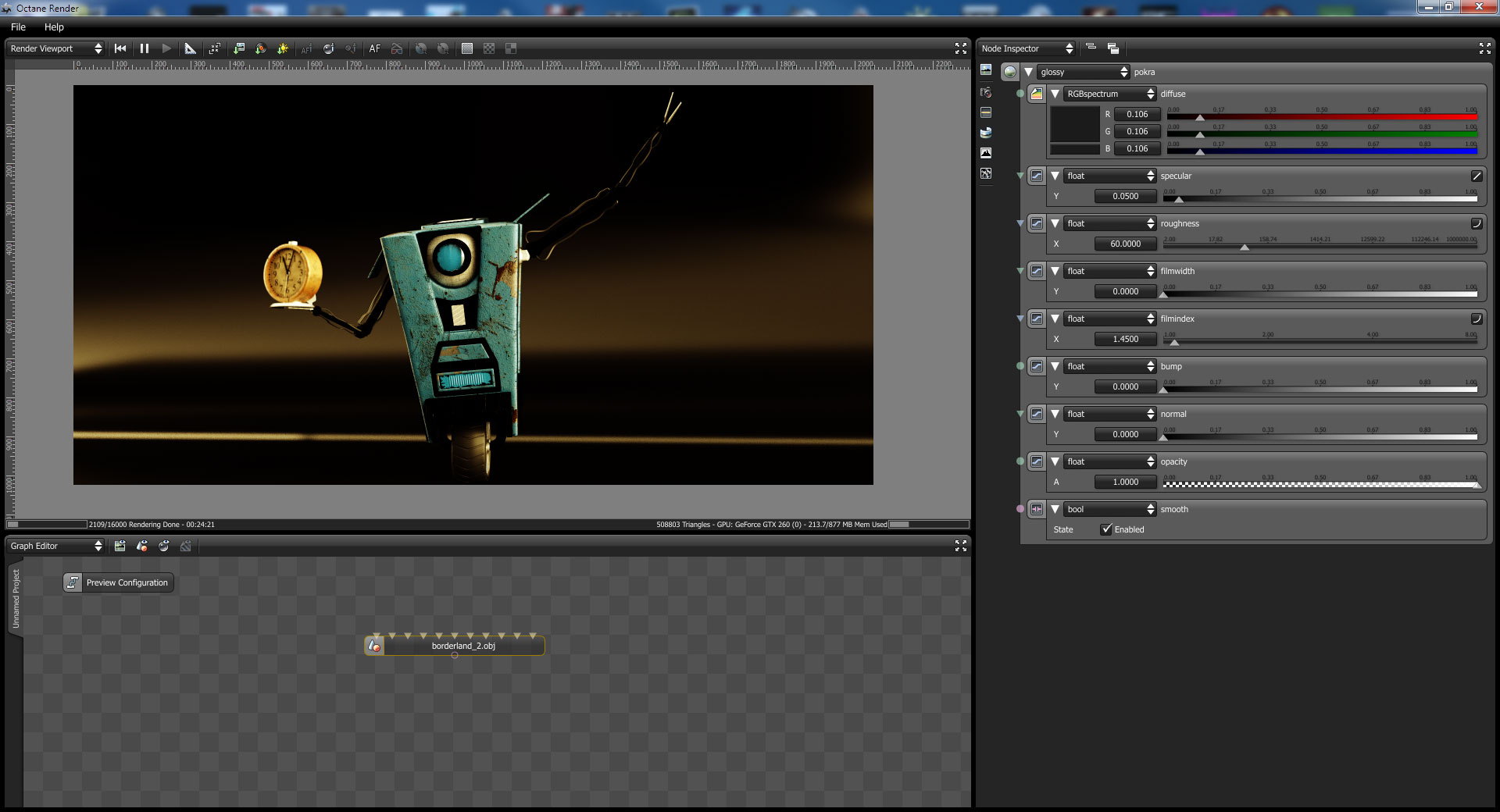
Task: Click the camera sphere picker icon
Action: tap(329, 48)
